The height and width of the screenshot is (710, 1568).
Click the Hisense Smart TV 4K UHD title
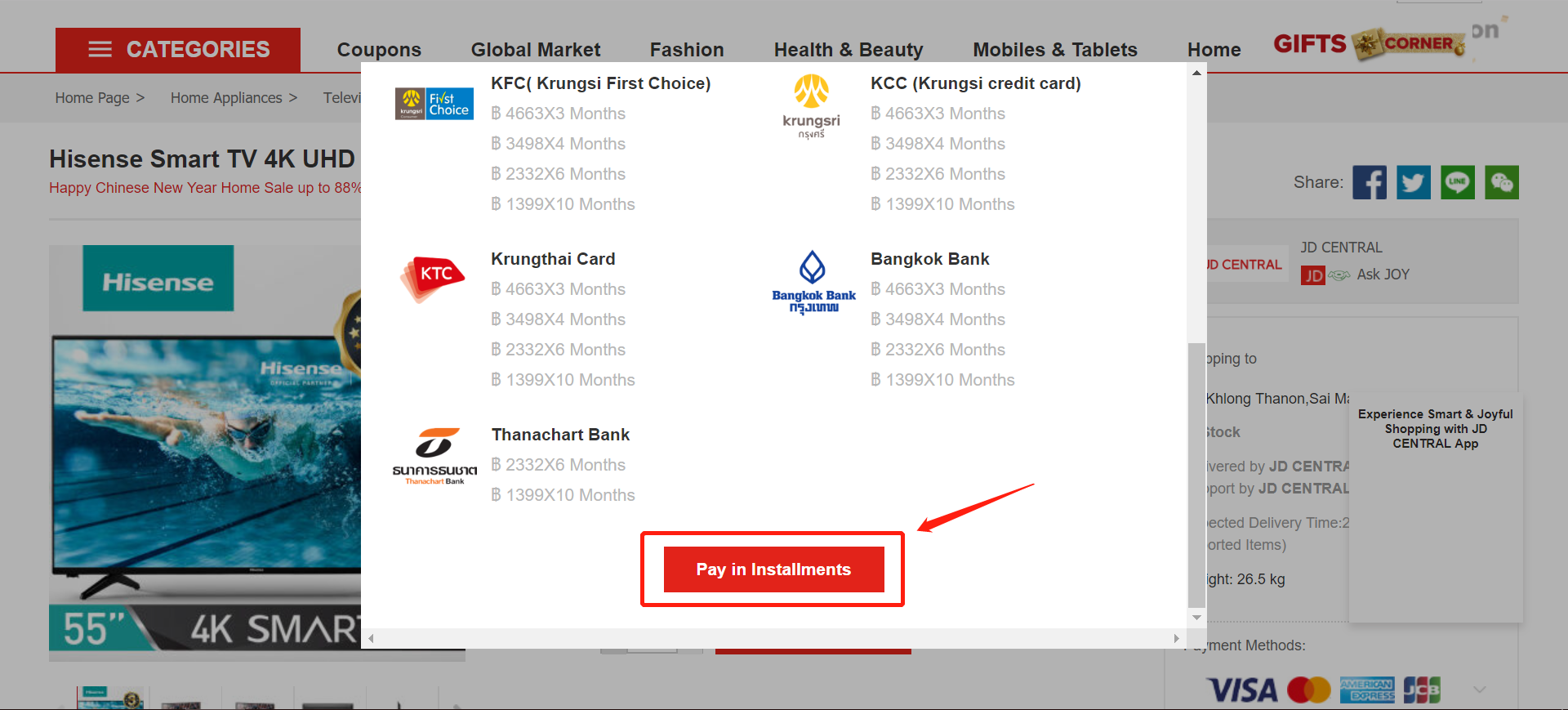(203, 159)
